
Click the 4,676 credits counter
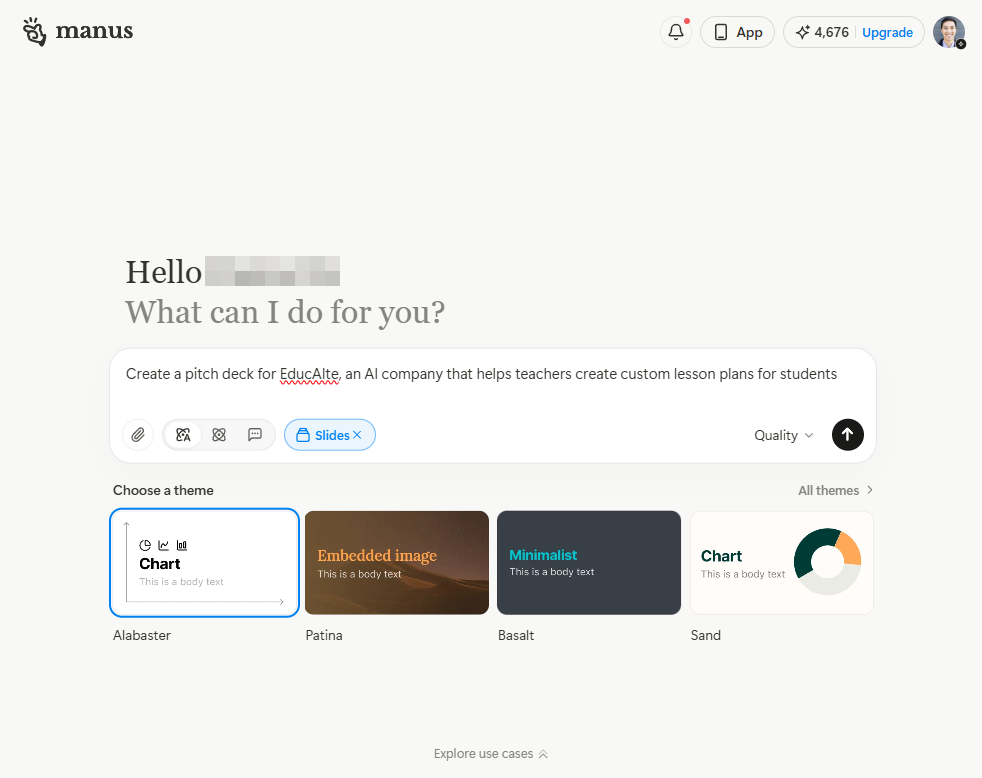(822, 32)
